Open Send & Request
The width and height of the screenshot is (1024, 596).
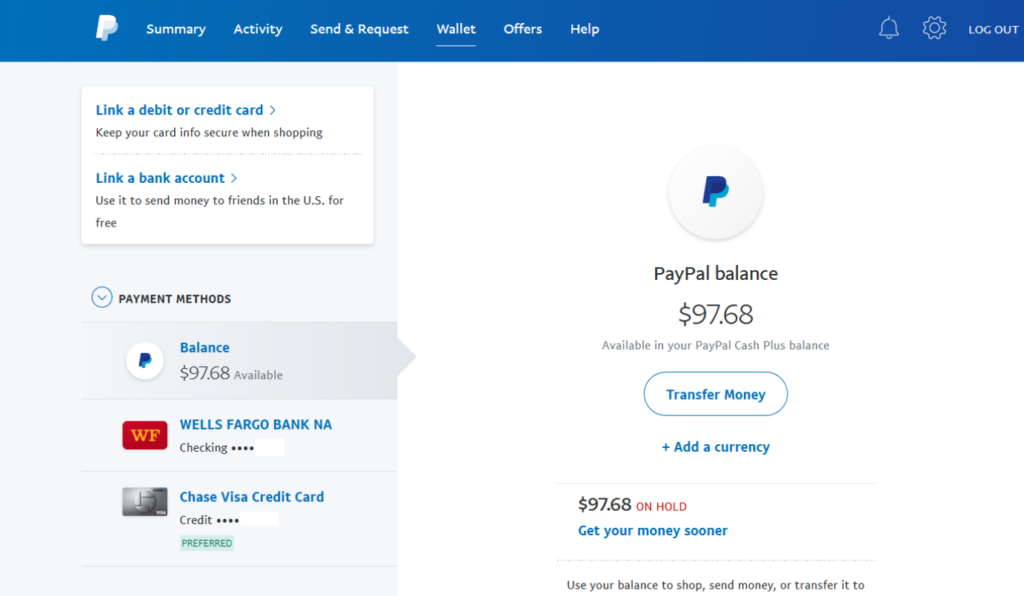tap(359, 29)
